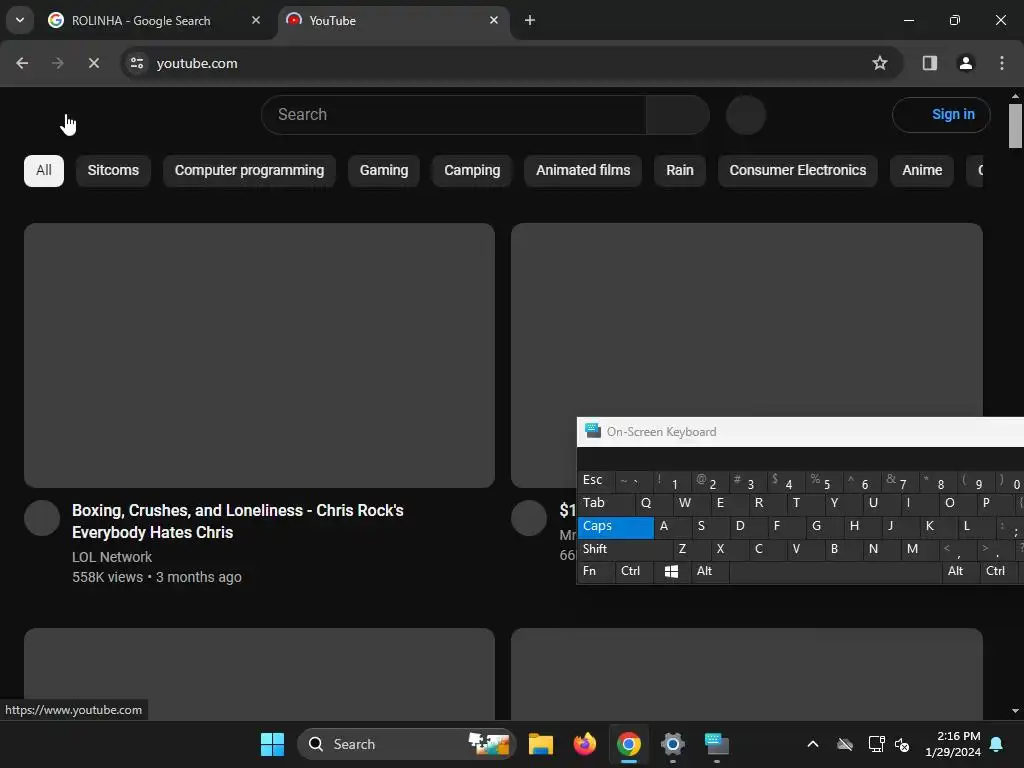
Task: Toggle right Alt key on On-Screen Keyboard
Action: point(961,571)
